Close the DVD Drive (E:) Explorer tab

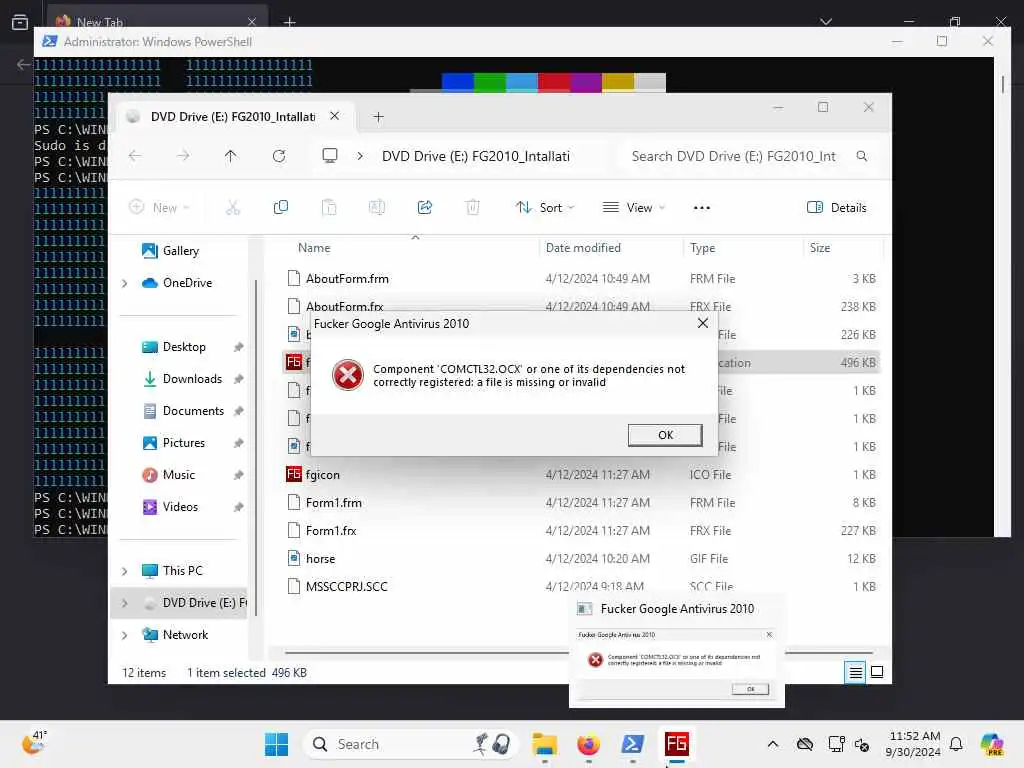[334, 116]
